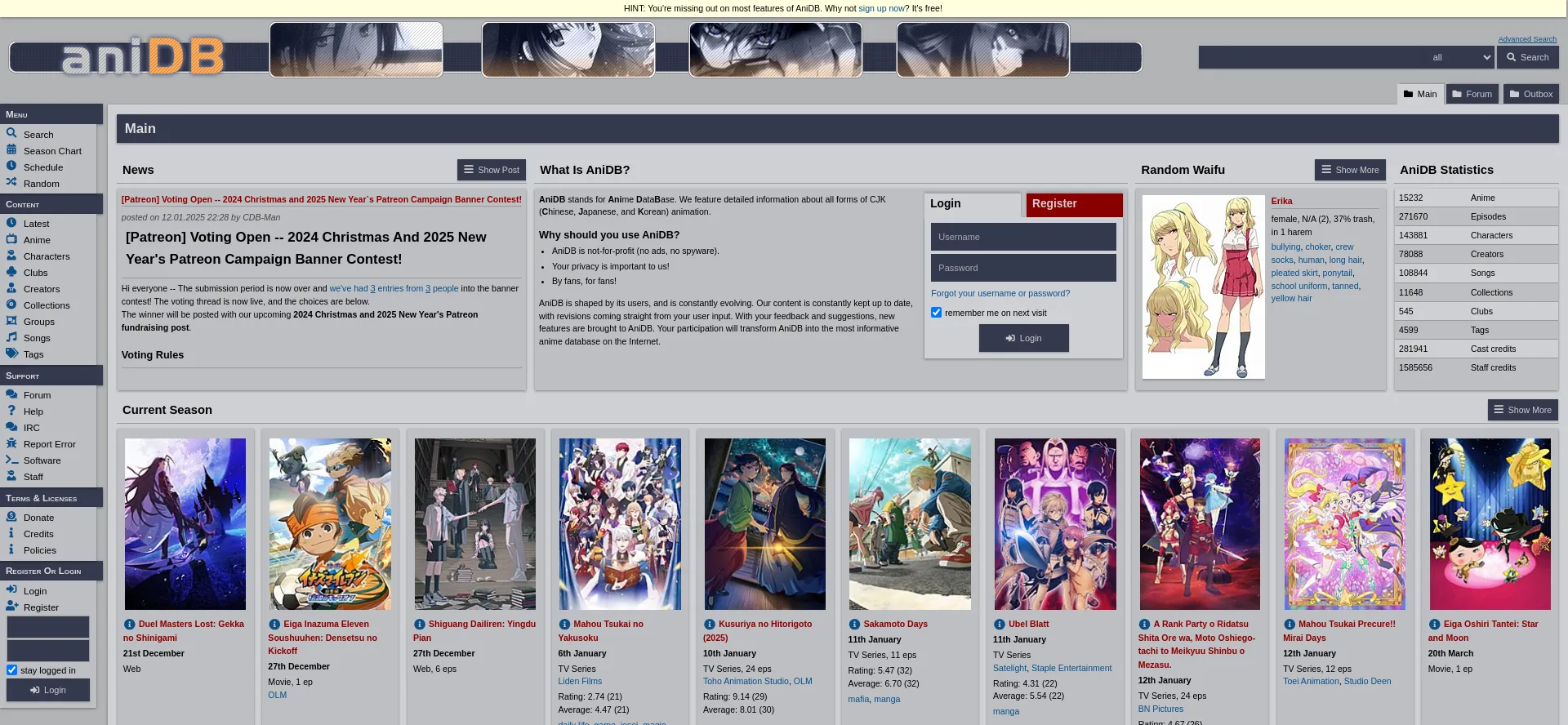The image size is (1568, 725).
Task: Open the Erika waifu portrait image
Action: tap(1203, 287)
